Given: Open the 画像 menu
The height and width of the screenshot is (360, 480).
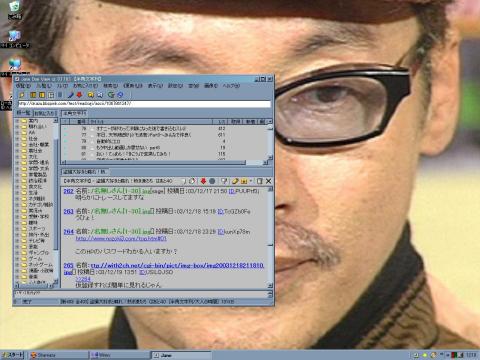Looking at the screenshot, I should click(x=211, y=86).
